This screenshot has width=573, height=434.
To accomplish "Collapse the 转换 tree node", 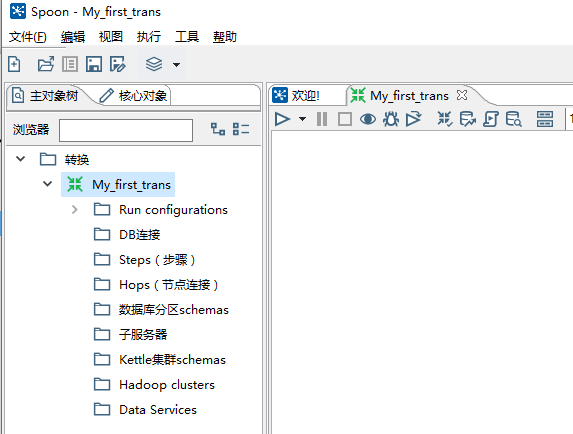I will tap(20, 159).
